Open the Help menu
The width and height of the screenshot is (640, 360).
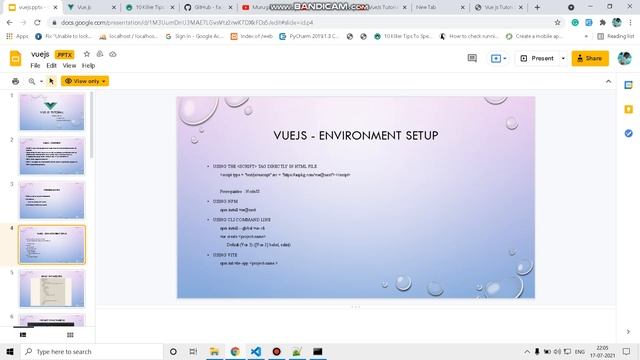[88, 65]
